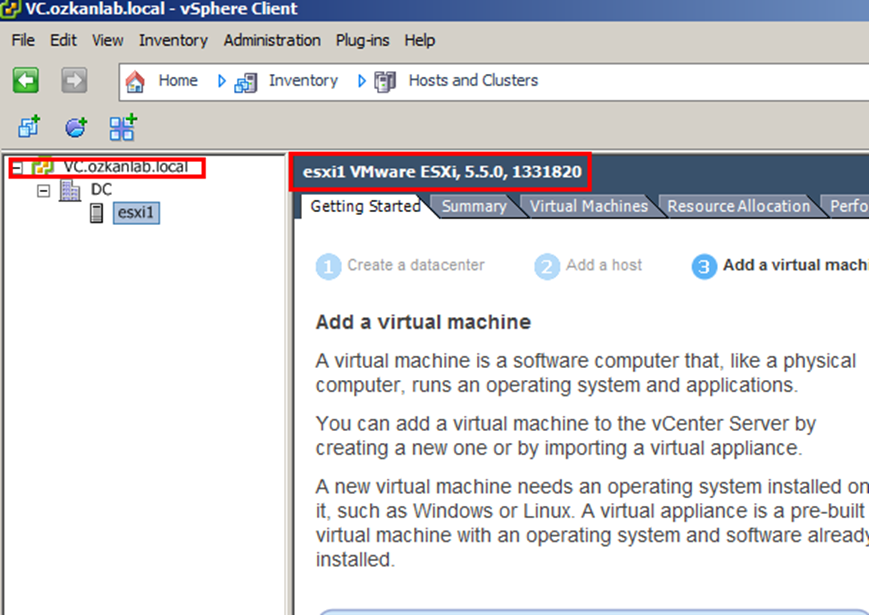Open the Help menu

click(420, 40)
